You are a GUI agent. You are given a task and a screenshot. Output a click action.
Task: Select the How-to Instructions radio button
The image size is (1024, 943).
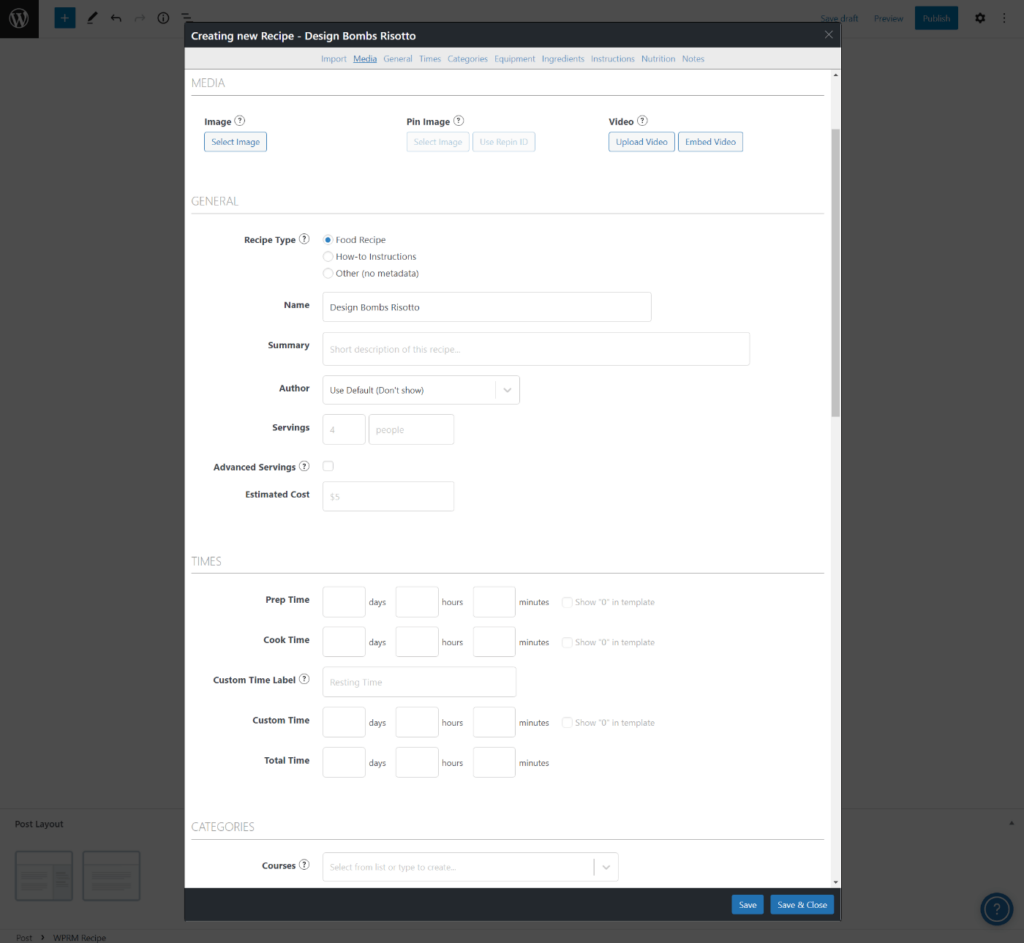click(x=328, y=257)
